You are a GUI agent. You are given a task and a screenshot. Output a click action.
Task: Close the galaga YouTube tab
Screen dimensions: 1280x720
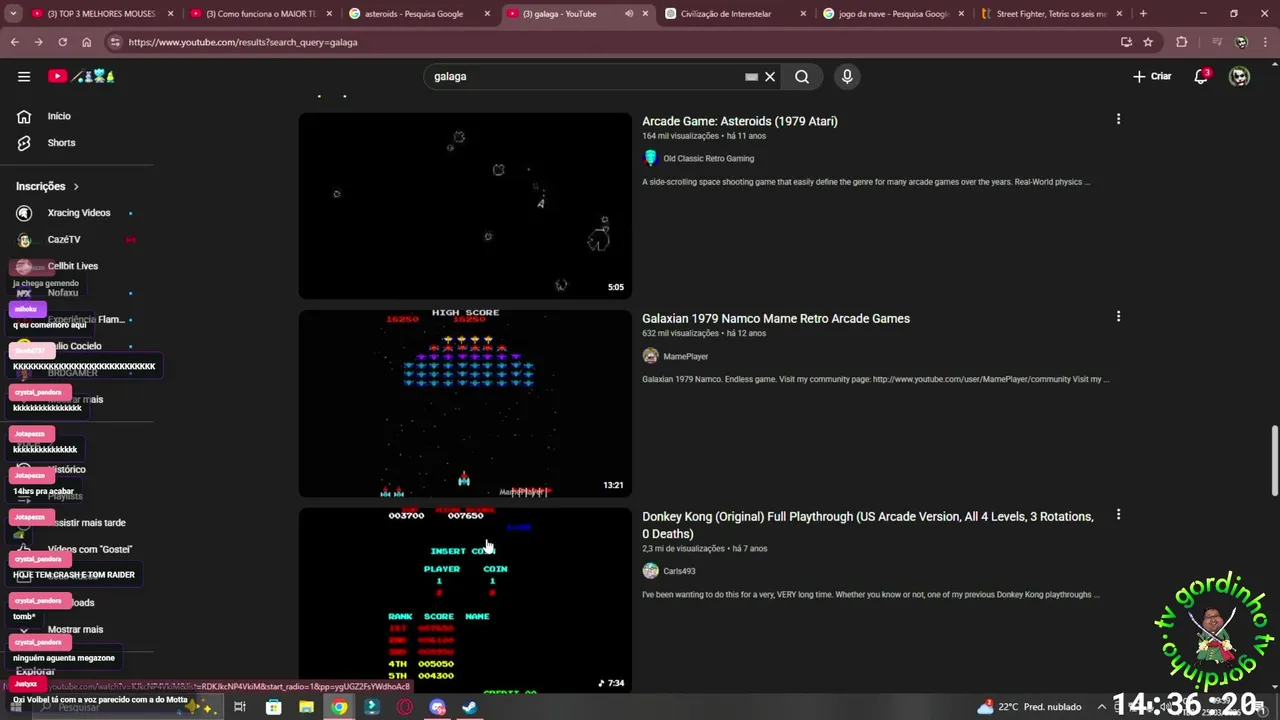[x=645, y=14]
